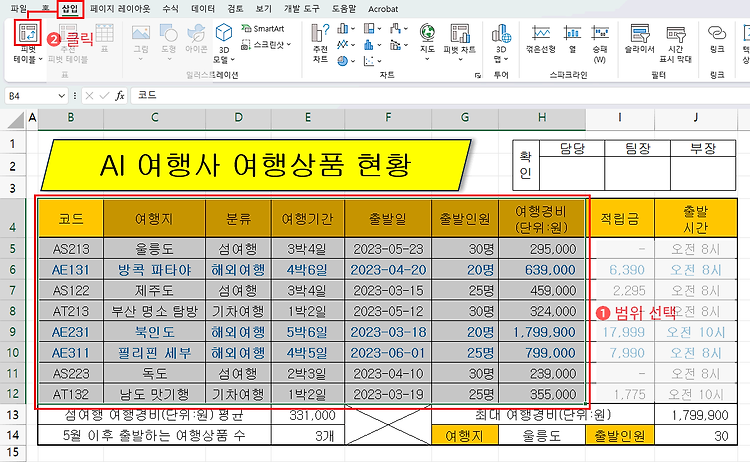This screenshot has height=462, width=750.
Task: Open 추천 차트 recommended charts
Action: (320, 44)
